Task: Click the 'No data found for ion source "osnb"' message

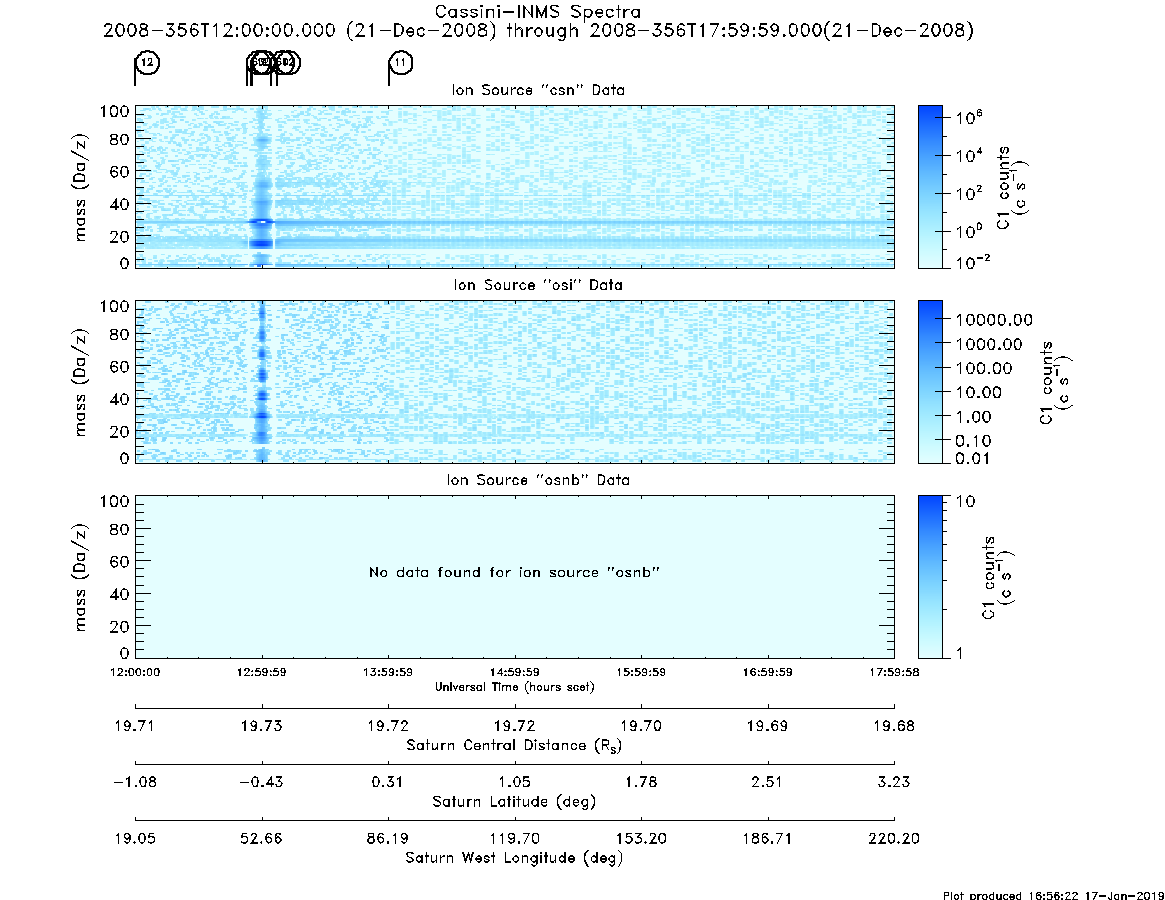Action: 514,572
